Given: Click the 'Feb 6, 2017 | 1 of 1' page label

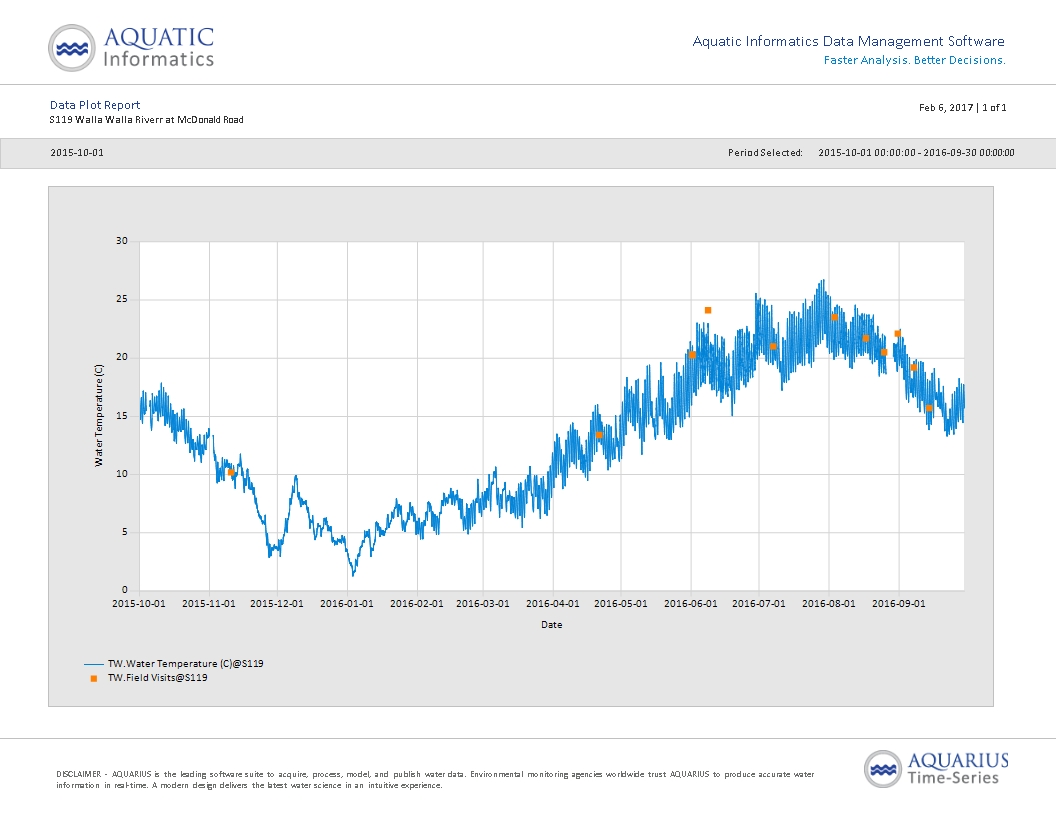Looking at the screenshot, I should click(962, 108).
